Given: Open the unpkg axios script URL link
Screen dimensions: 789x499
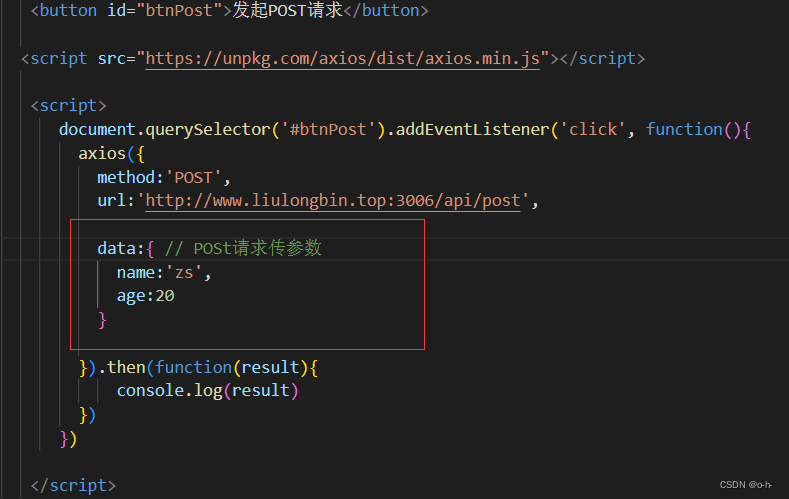Looking at the screenshot, I should [342, 59].
